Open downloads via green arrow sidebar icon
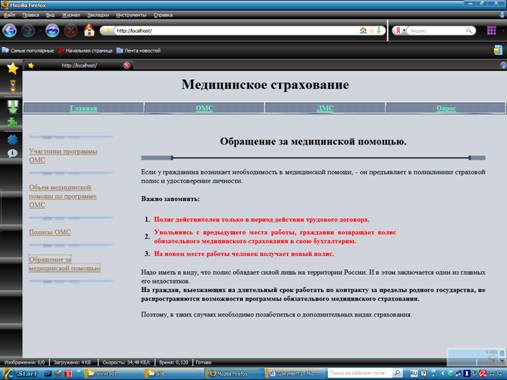This screenshot has height=380, width=507. 13,107
